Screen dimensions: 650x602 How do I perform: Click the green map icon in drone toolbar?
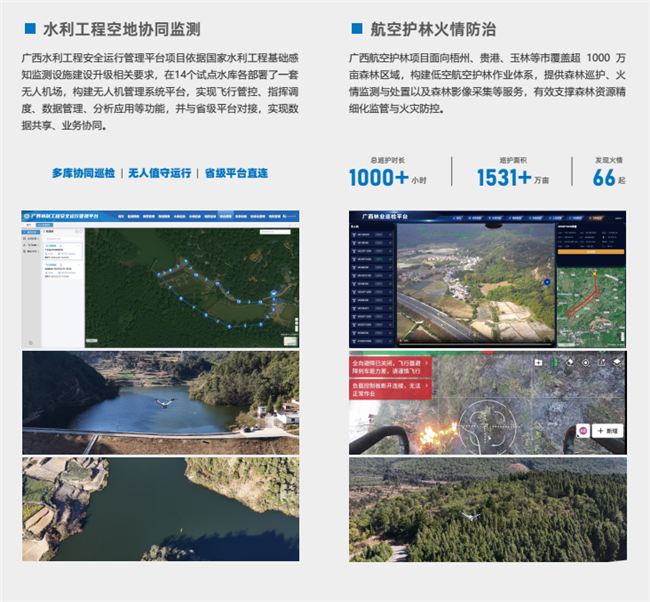click(554, 362)
